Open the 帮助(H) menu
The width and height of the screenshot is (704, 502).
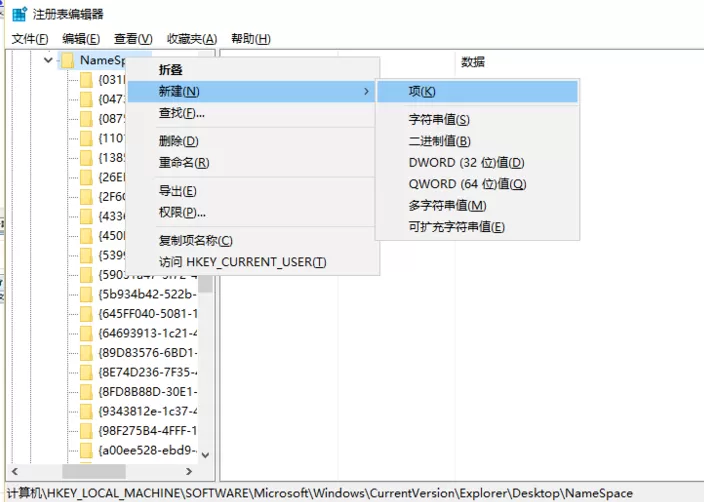pos(251,39)
